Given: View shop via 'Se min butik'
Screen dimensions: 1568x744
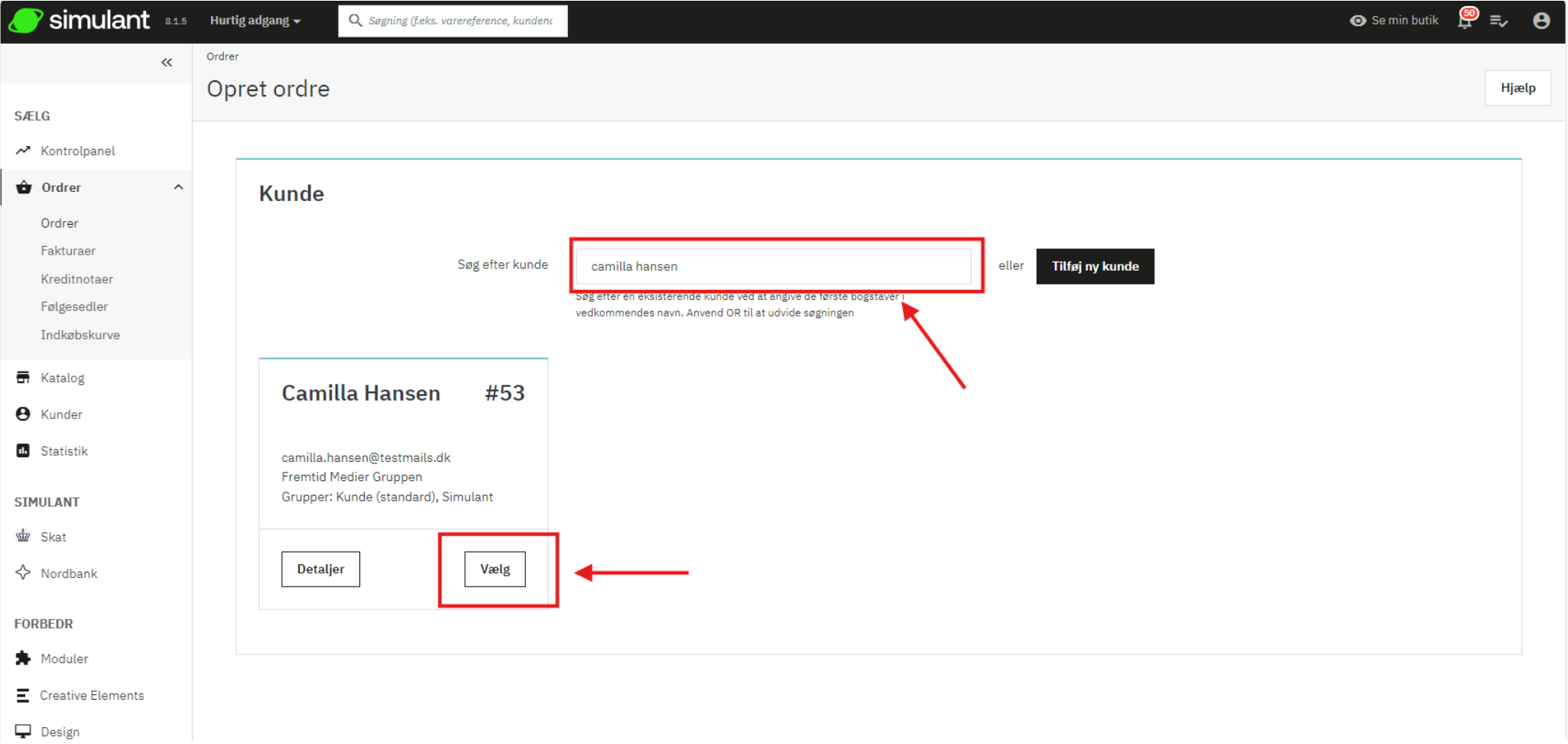Looking at the screenshot, I should pyautogui.click(x=1394, y=21).
